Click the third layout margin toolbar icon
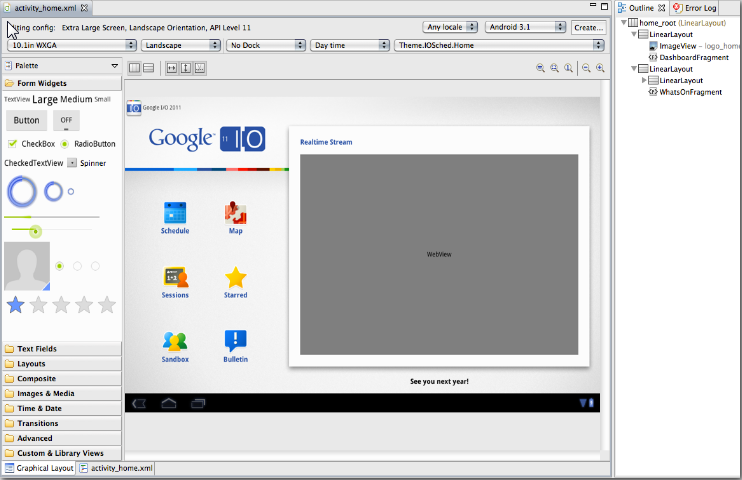 (x=200, y=68)
